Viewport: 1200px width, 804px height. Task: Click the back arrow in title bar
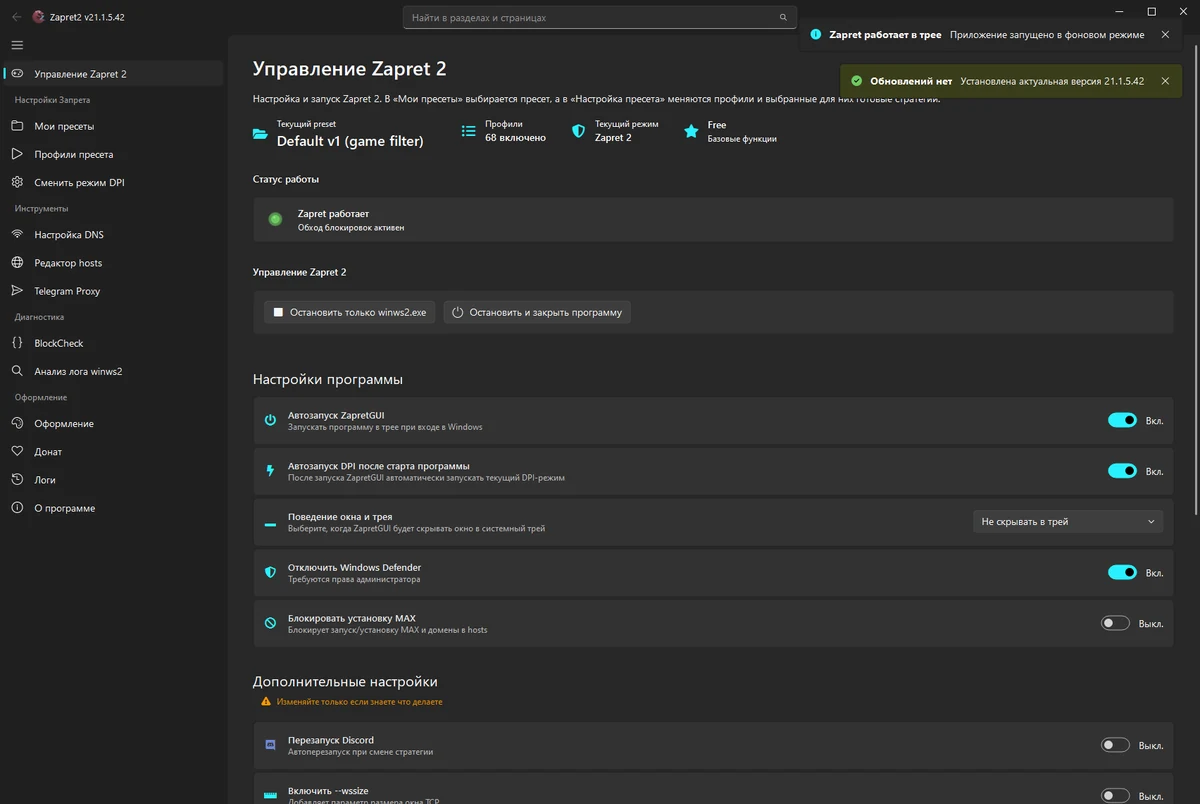16,17
